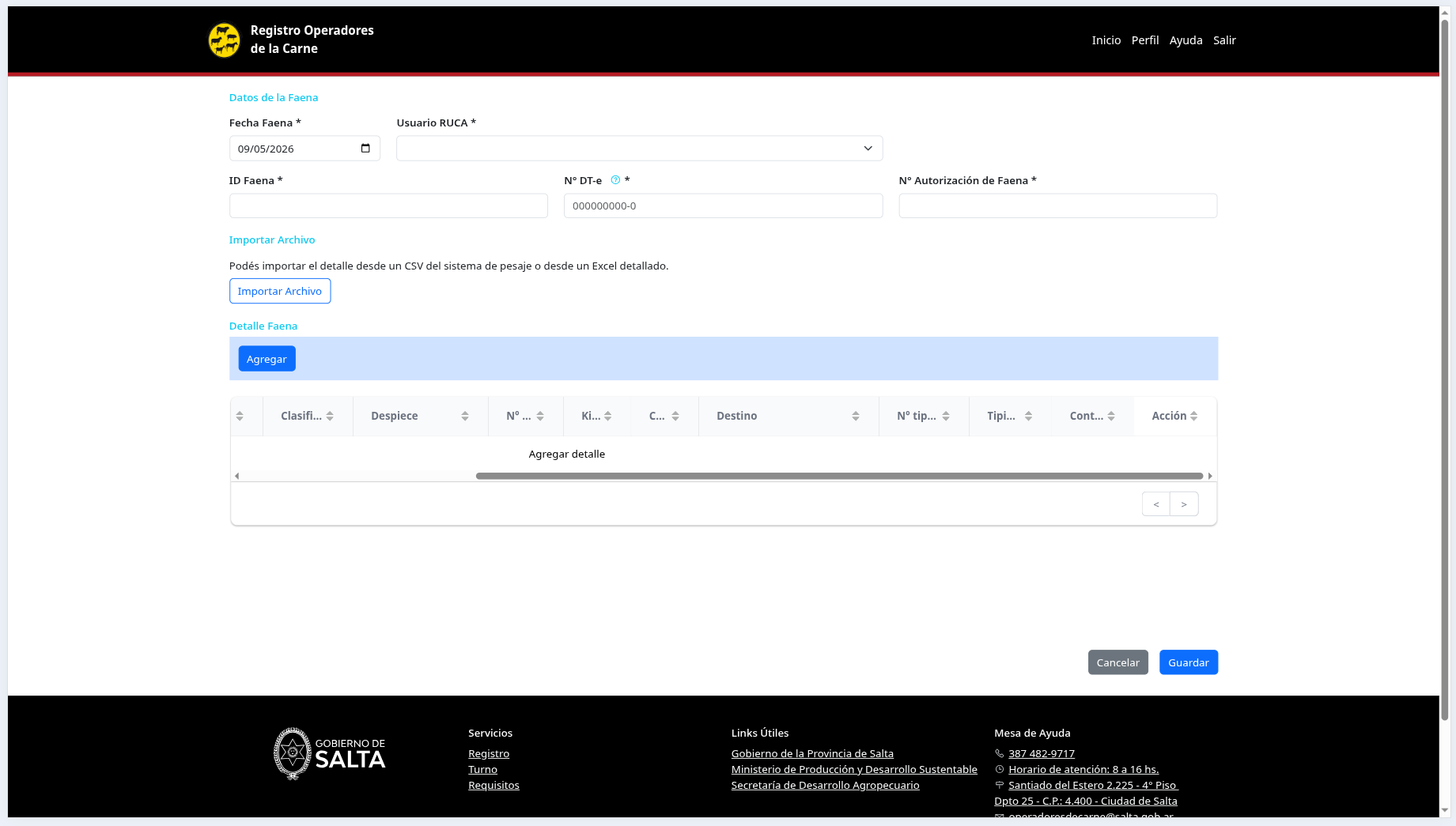Open Ministerio de Producción y Desarrollo Sustentable link

(854, 770)
